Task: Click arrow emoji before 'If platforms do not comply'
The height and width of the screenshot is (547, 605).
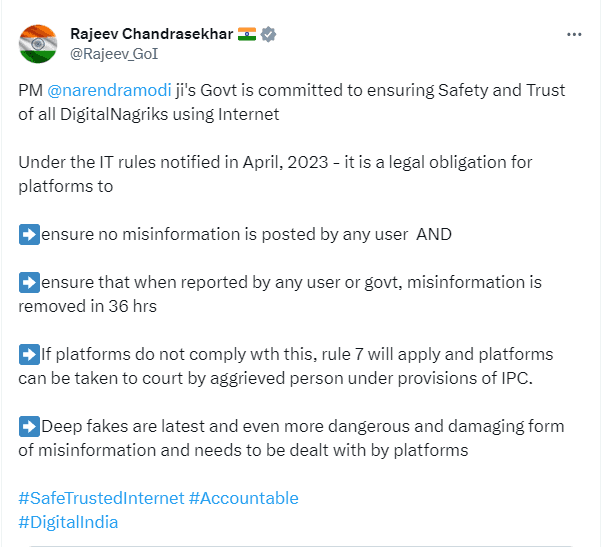Action: coord(29,355)
